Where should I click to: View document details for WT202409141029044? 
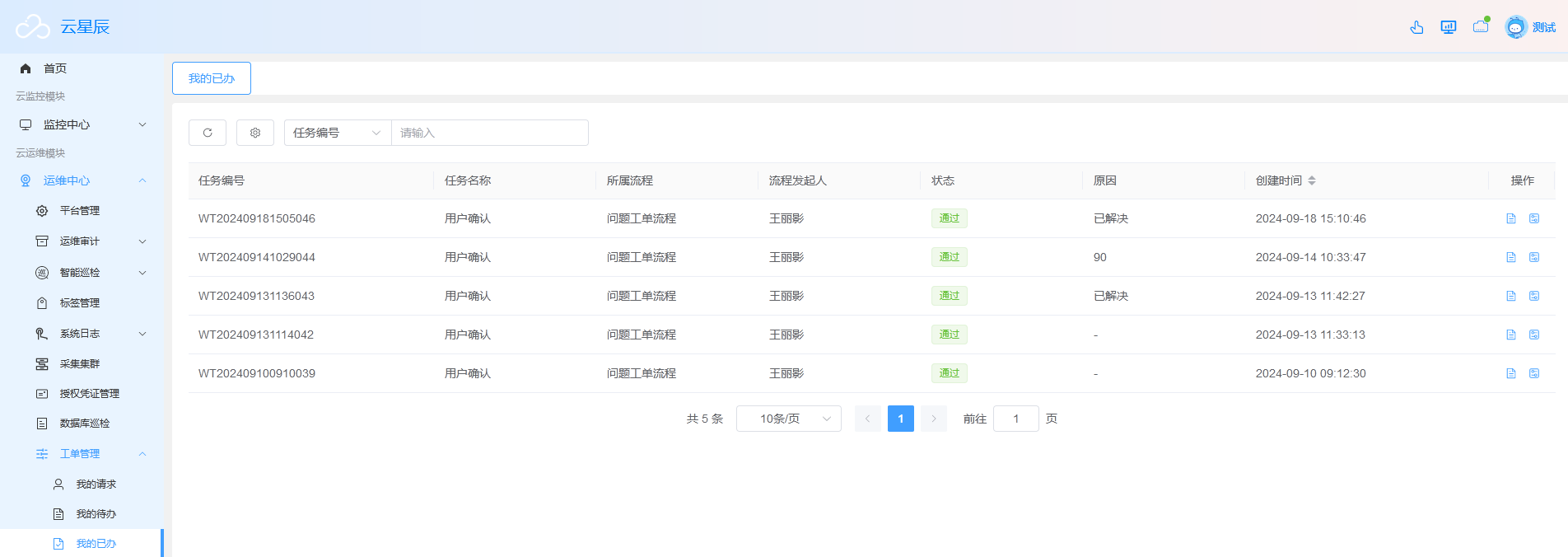pyautogui.click(x=1511, y=257)
